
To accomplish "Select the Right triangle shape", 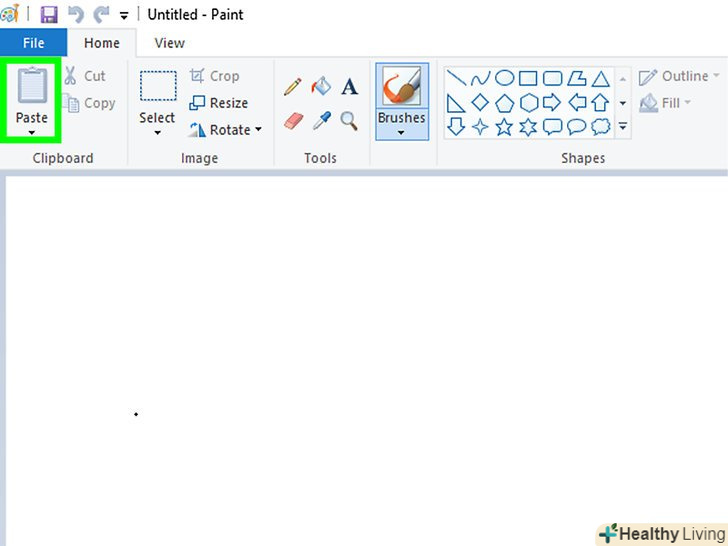I will (455, 103).
